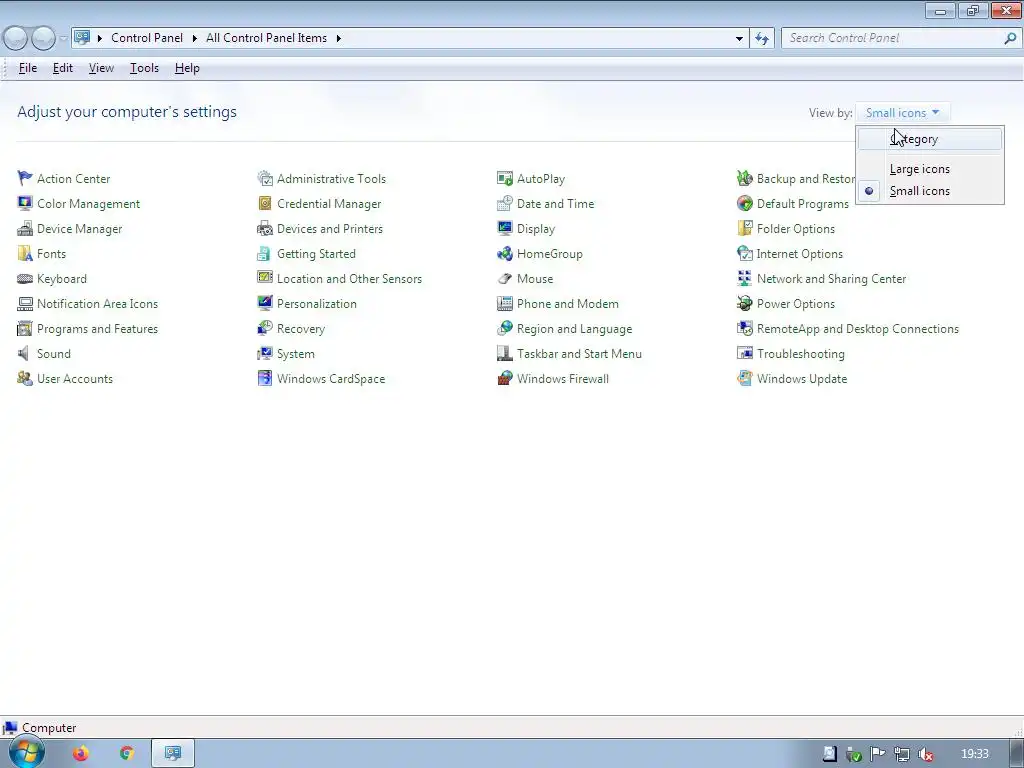
Task: Open the Folder Options link
Action: 795,229
